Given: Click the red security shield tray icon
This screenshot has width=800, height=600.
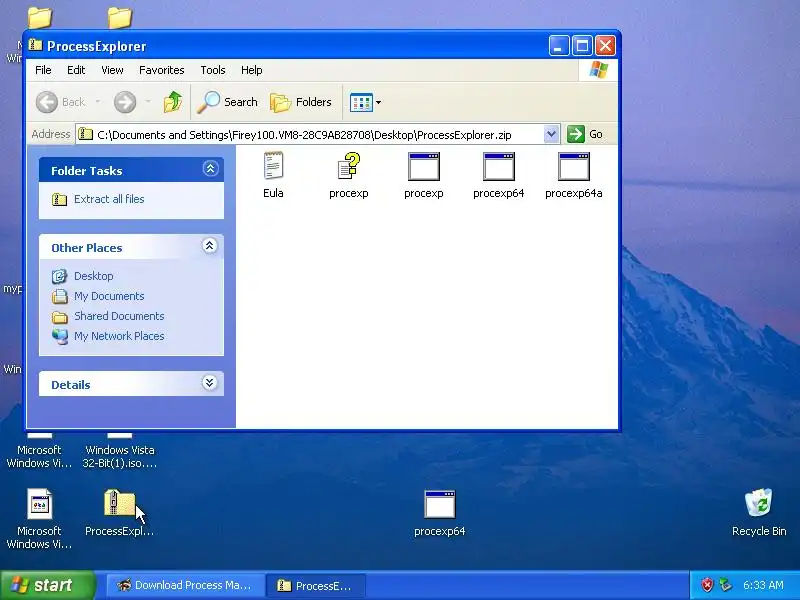Looking at the screenshot, I should tap(707, 585).
